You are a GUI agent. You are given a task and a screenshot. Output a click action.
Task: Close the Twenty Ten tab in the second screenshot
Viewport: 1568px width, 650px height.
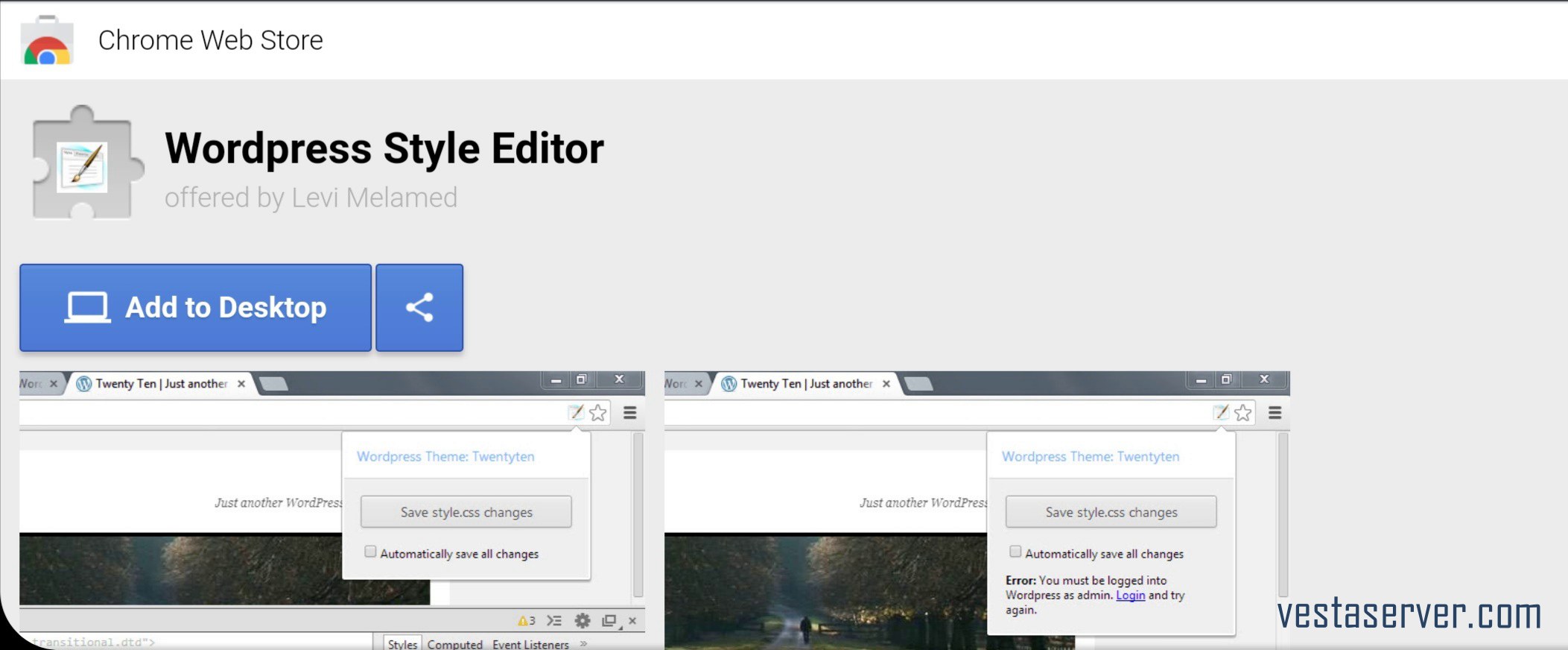pyautogui.click(x=886, y=384)
